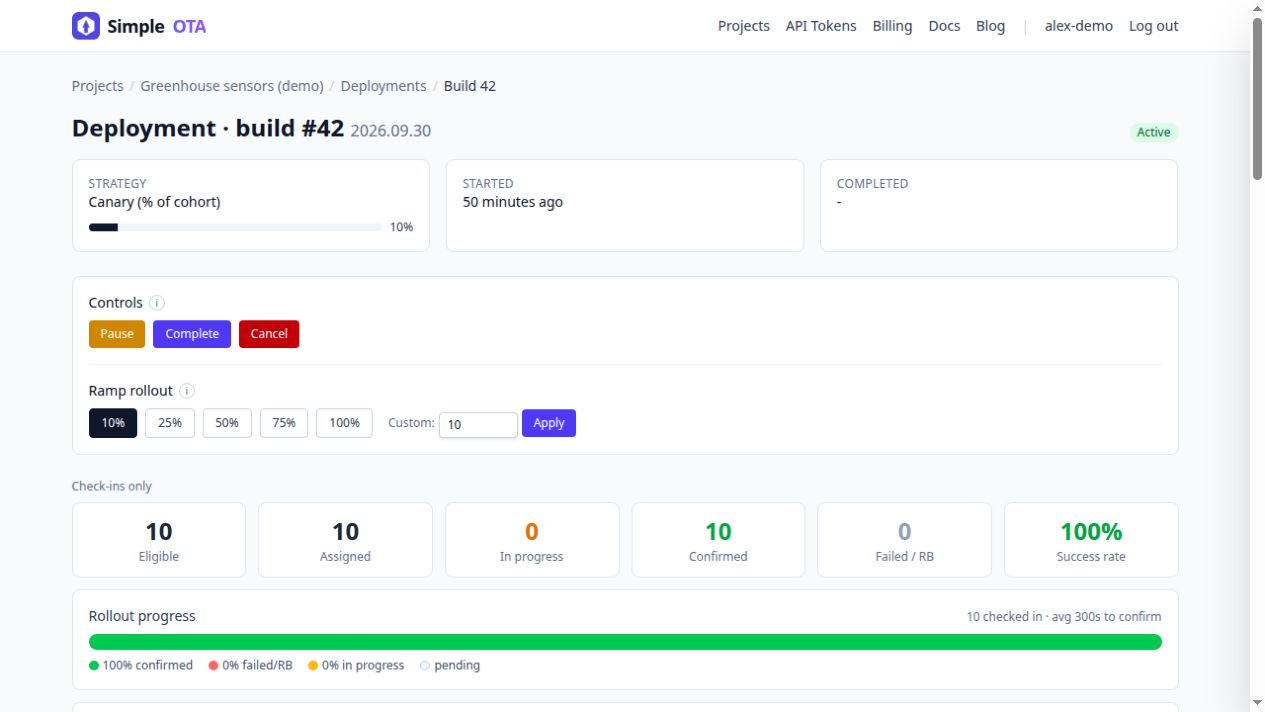
Task: Go back to Deployments breadcrumb
Action: tap(383, 86)
